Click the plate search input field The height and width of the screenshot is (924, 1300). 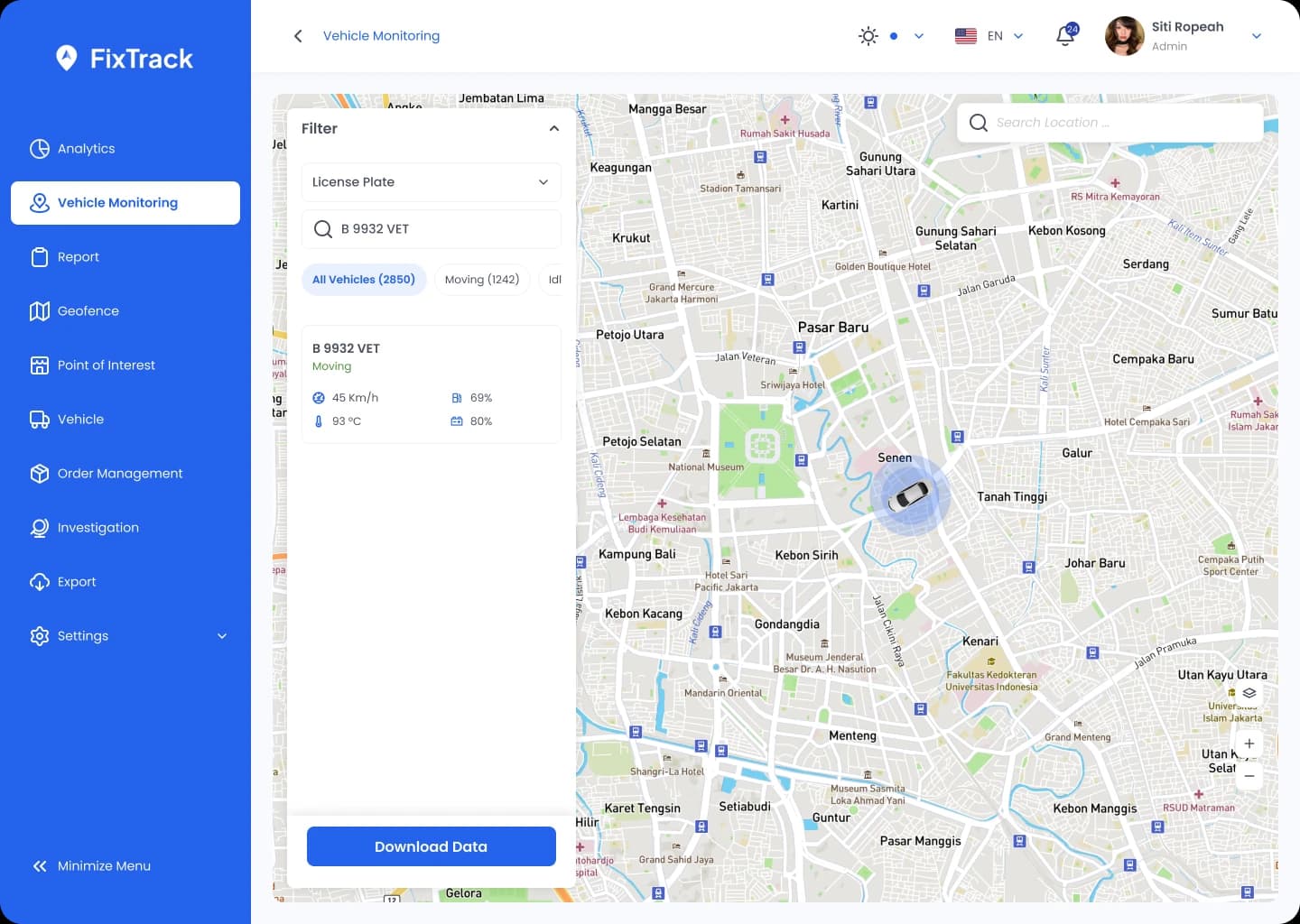click(x=432, y=229)
